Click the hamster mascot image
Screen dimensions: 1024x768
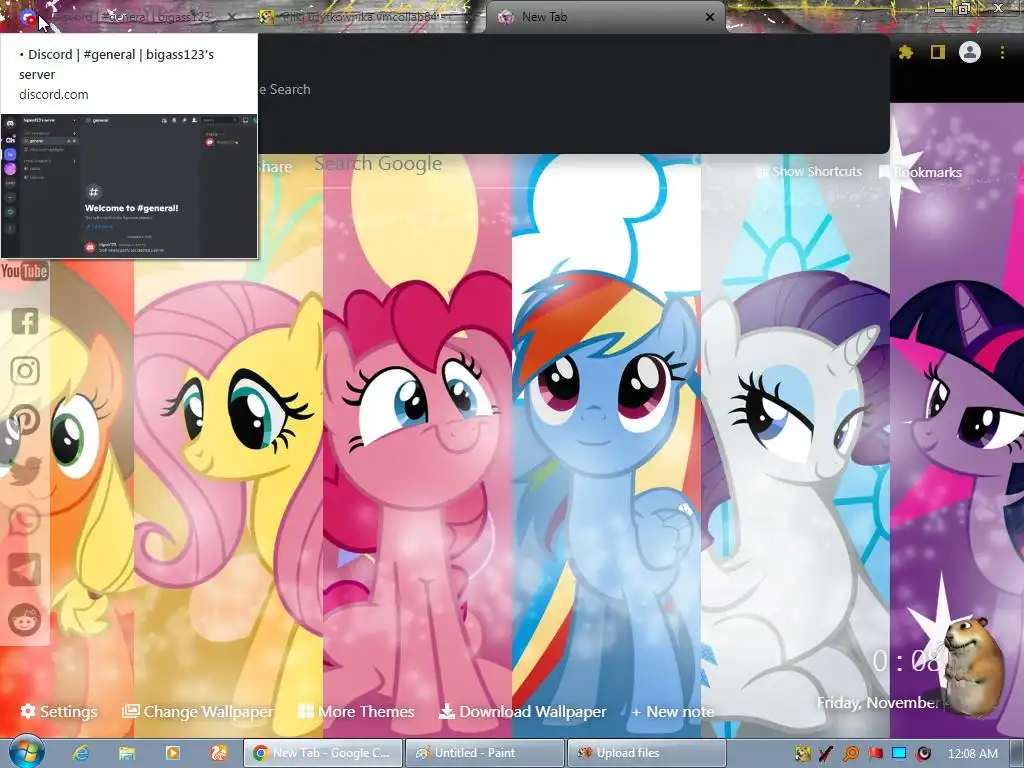point(973,666)
